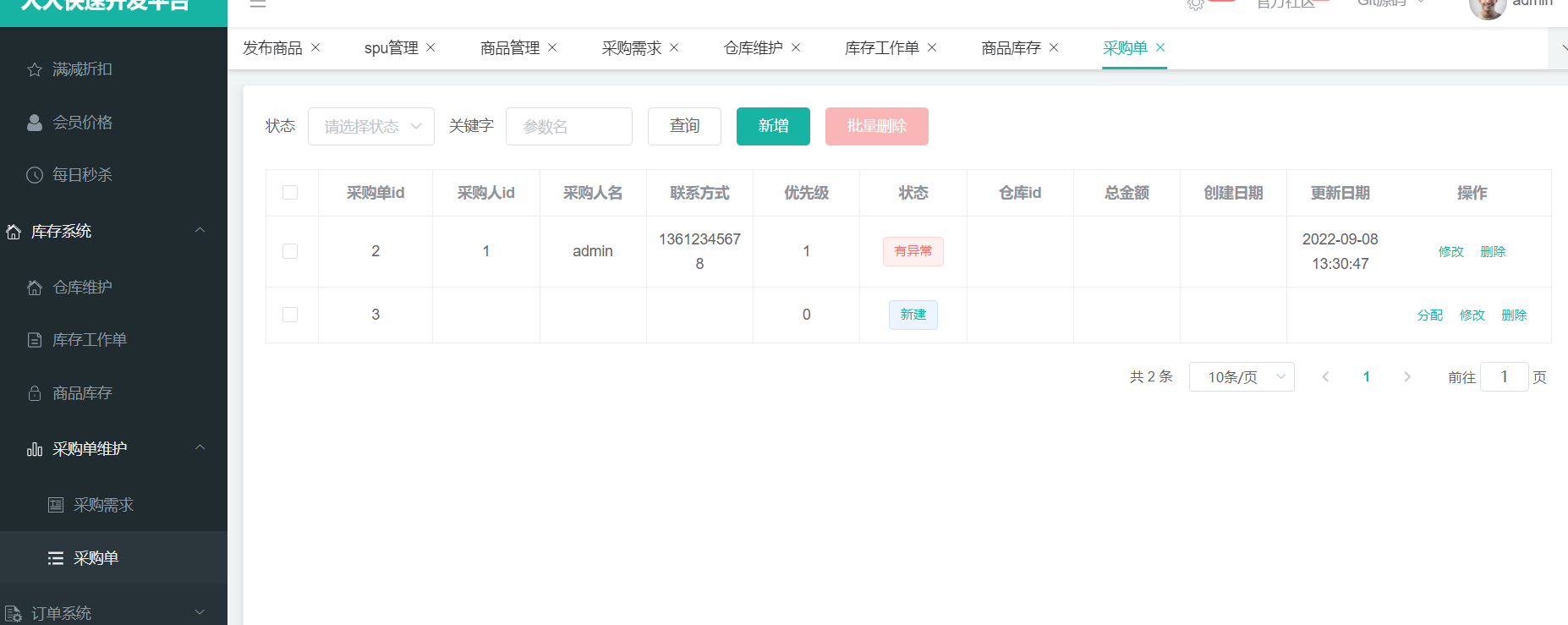The width and height of the screenshot is (1568, 625).
Task: Click the form icon beside 采购需求
Action: pos(56,505)
